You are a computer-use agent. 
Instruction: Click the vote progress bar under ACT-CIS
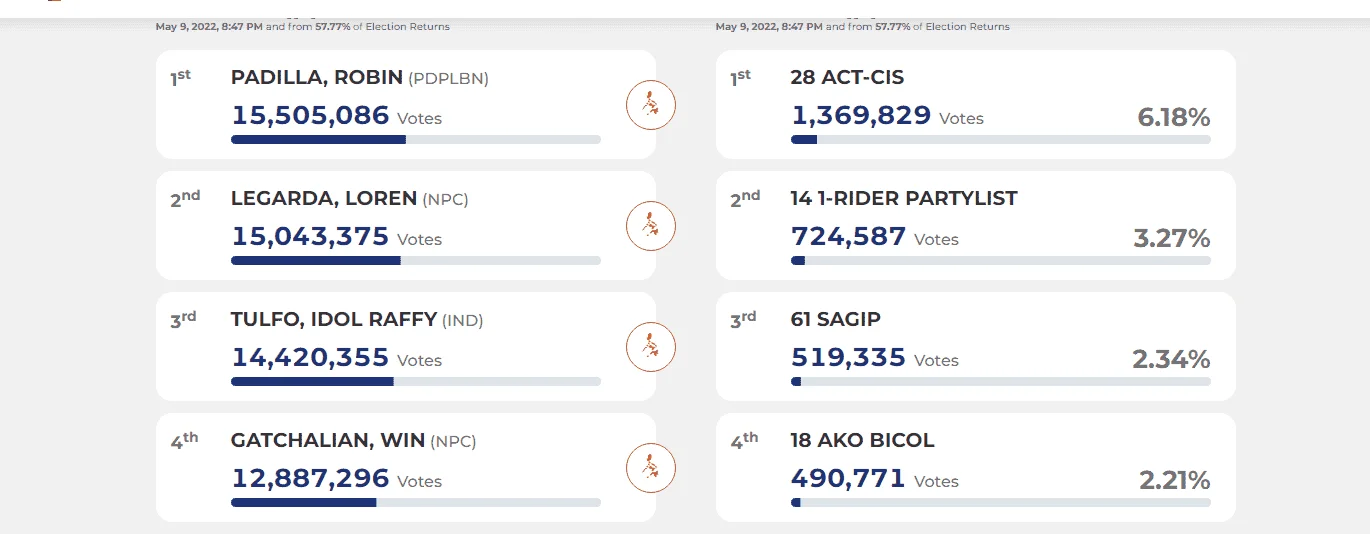click(x=1001, y=139)
